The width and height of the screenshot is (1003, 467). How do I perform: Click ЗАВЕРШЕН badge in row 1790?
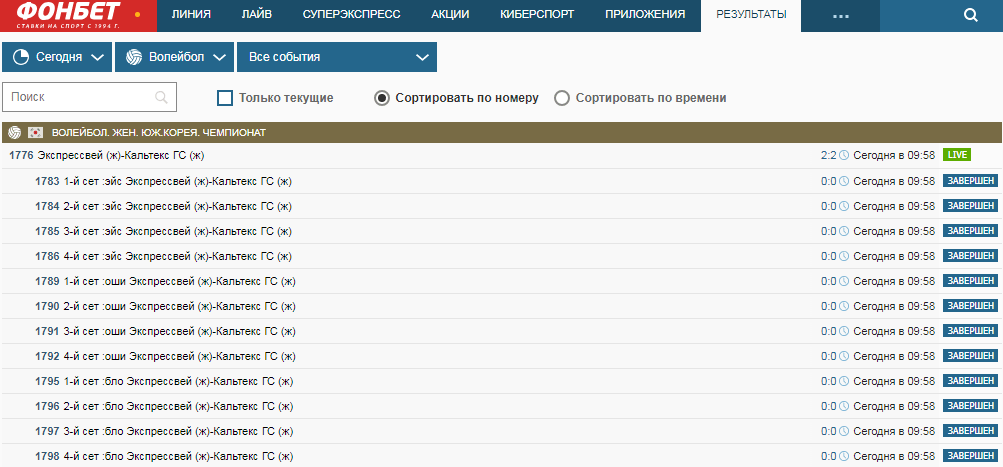970,305
